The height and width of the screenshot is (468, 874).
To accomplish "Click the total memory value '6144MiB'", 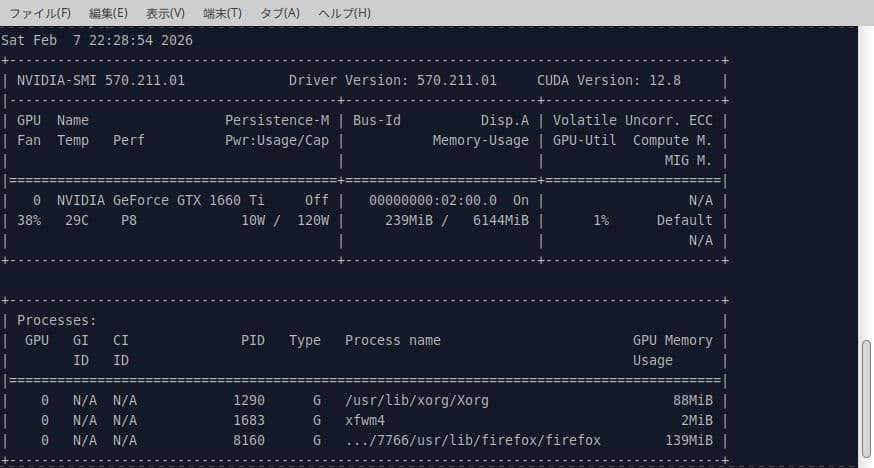I will click(x=501, y=221).
